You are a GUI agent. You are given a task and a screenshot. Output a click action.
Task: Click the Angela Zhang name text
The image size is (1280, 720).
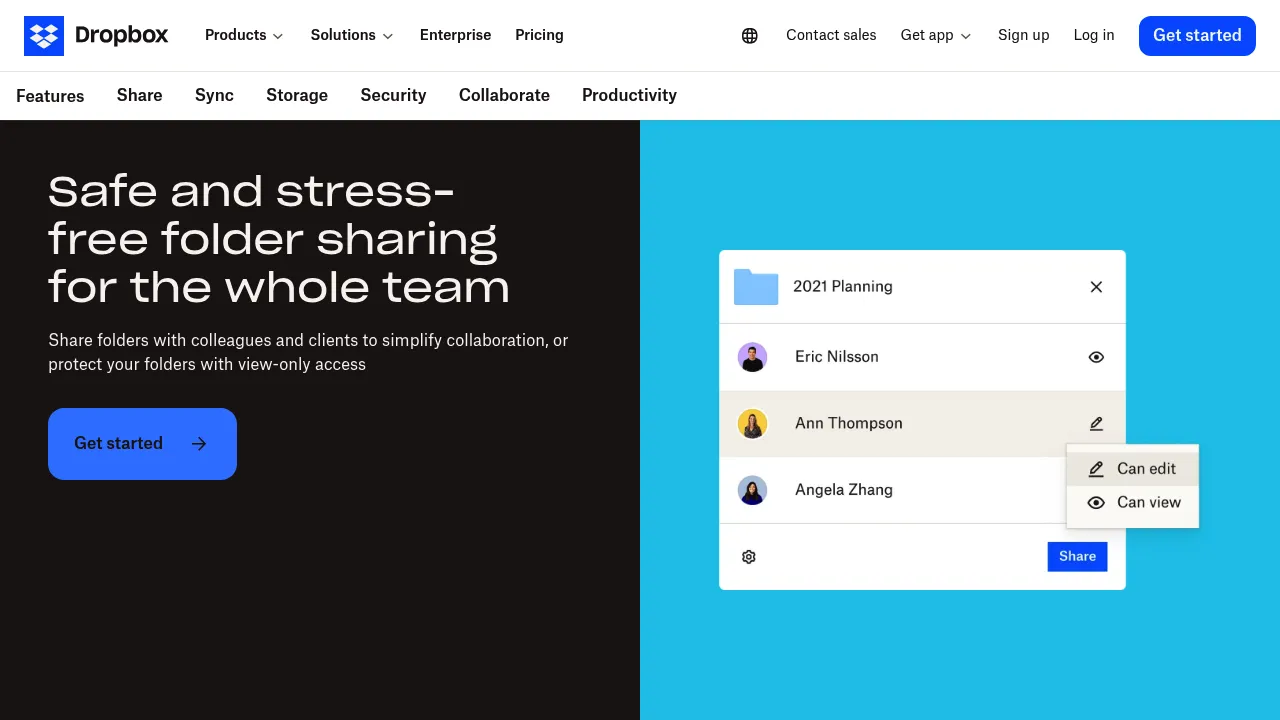point(844,490)
